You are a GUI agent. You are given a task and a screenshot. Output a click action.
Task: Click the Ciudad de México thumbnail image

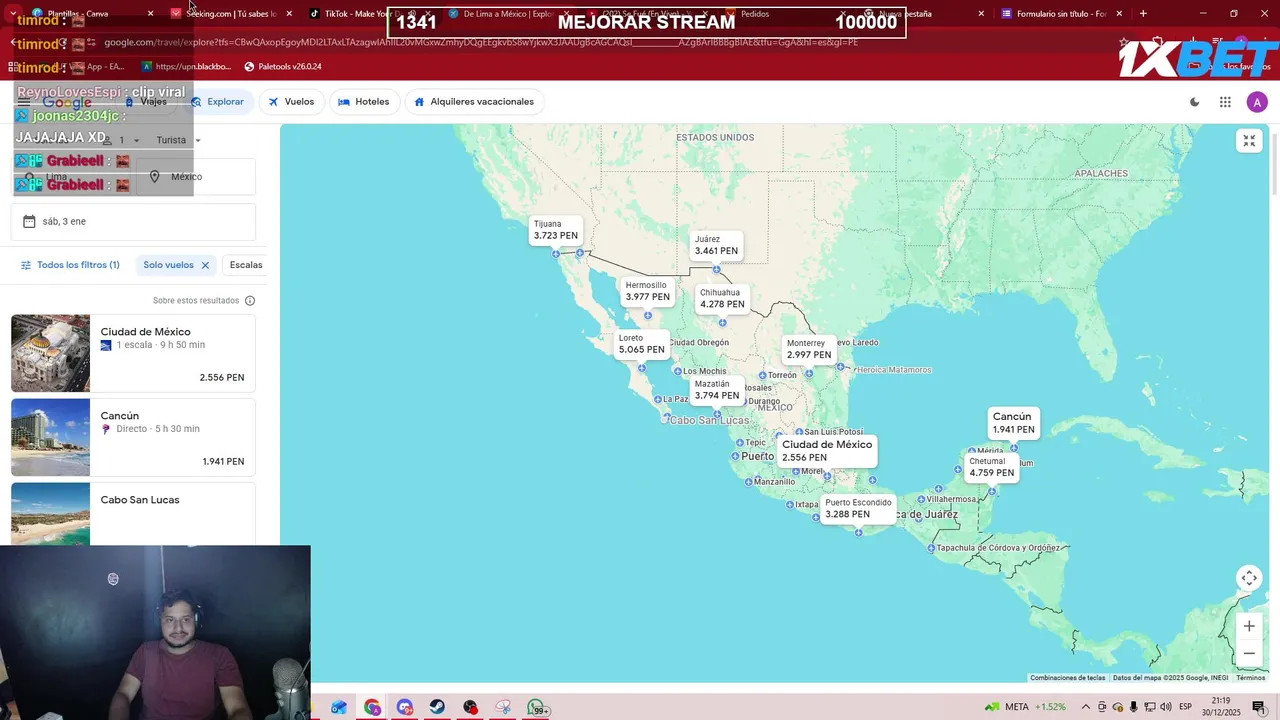tap(50, 353)
